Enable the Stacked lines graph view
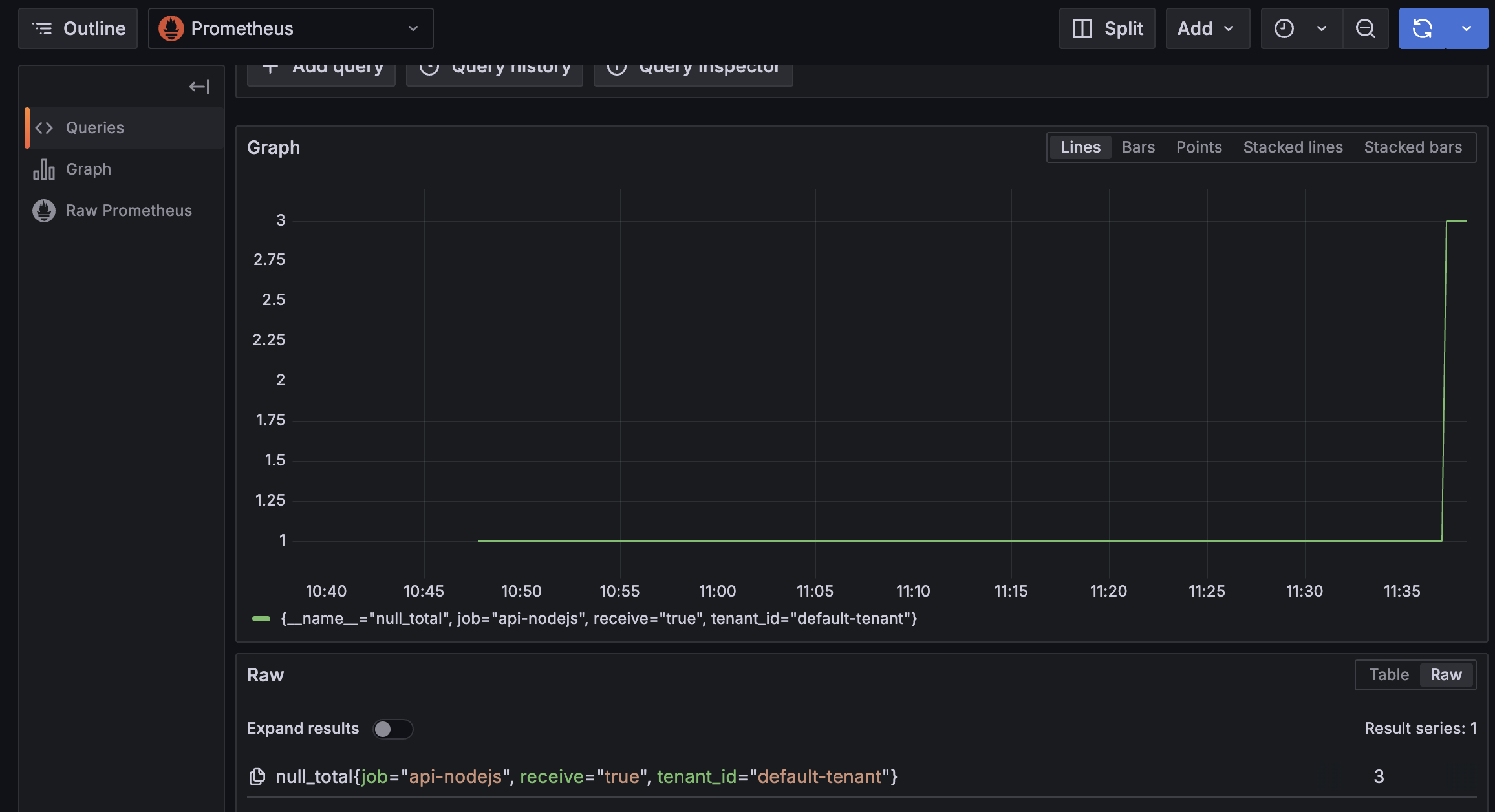The height and width of the screenshot is (812, 1495). (x=1294, y=147)
